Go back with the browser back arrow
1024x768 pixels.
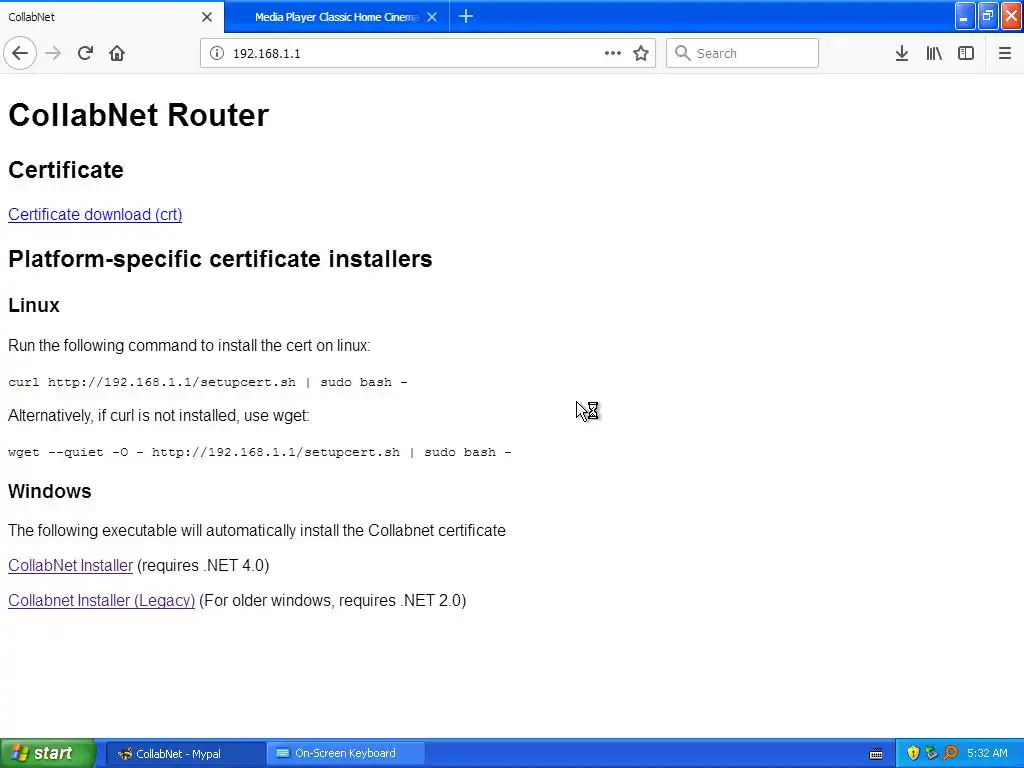20,53
